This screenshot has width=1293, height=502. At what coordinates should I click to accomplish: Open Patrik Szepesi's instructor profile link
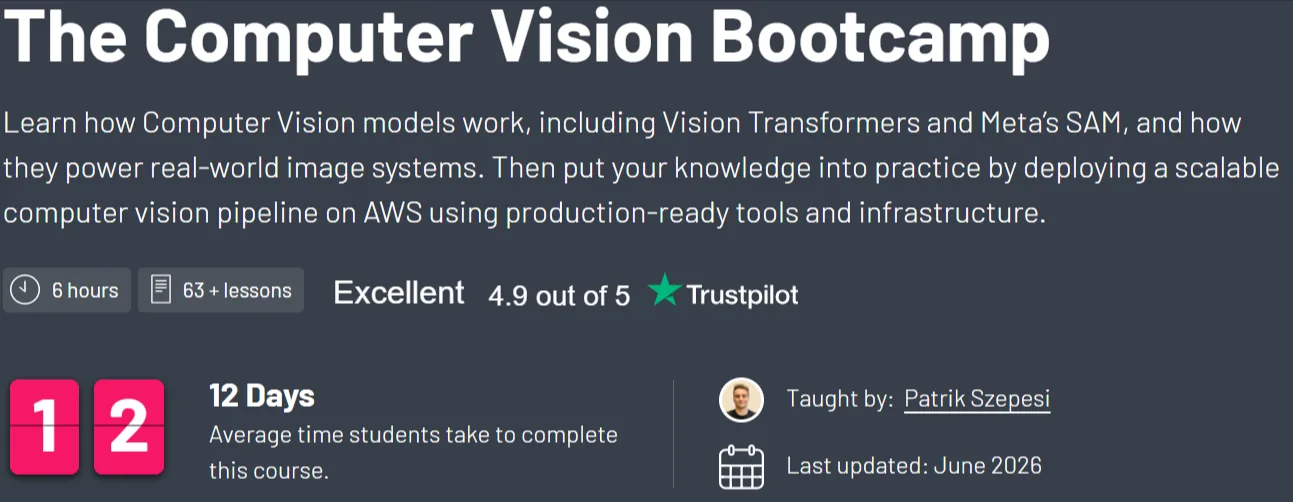coord(977,399)
